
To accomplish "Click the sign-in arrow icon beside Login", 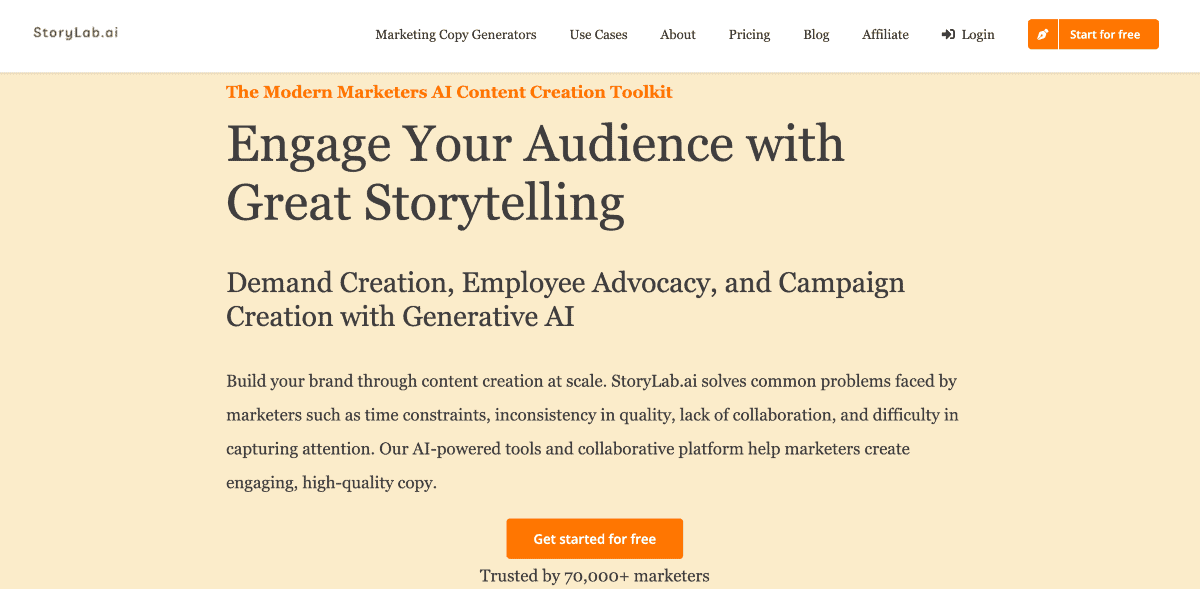I will pyautogui.click(x=948, y=35).
